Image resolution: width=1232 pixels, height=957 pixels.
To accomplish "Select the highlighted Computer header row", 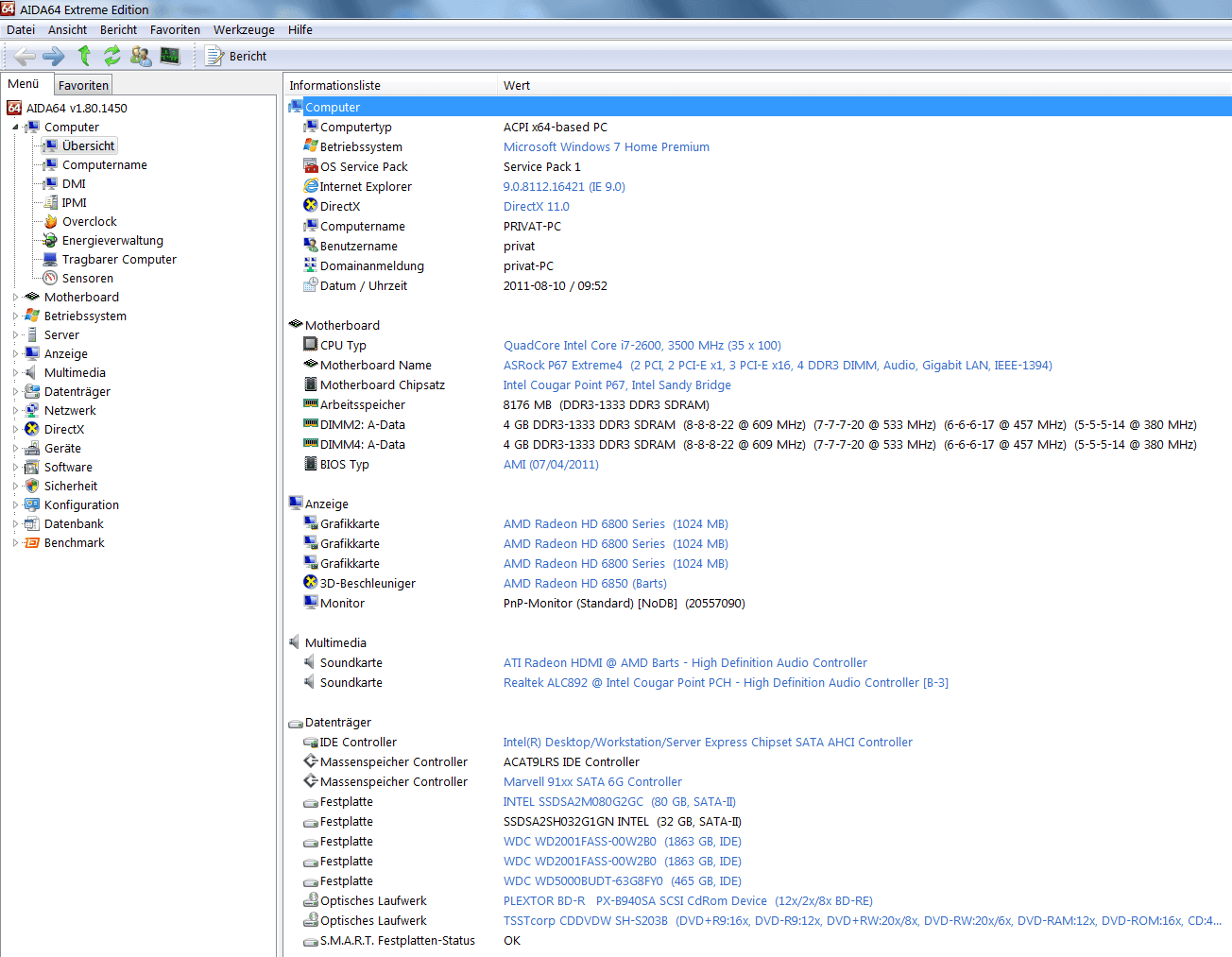I will coord(759,108).
